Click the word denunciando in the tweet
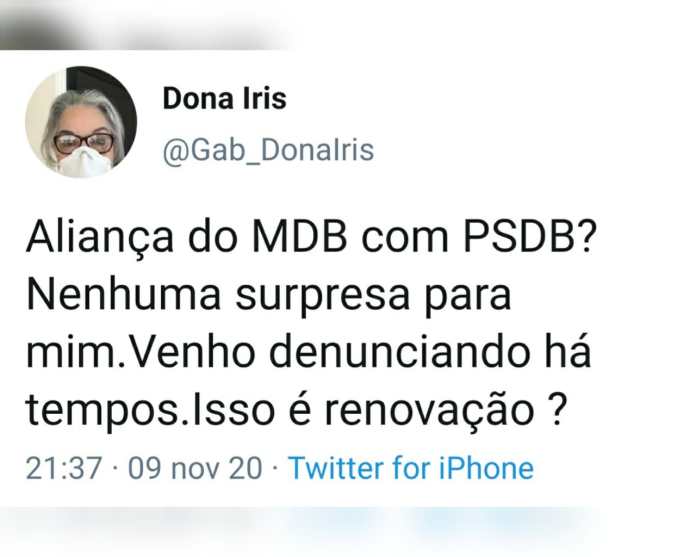696x557 pixels. [x=400, y=352]
